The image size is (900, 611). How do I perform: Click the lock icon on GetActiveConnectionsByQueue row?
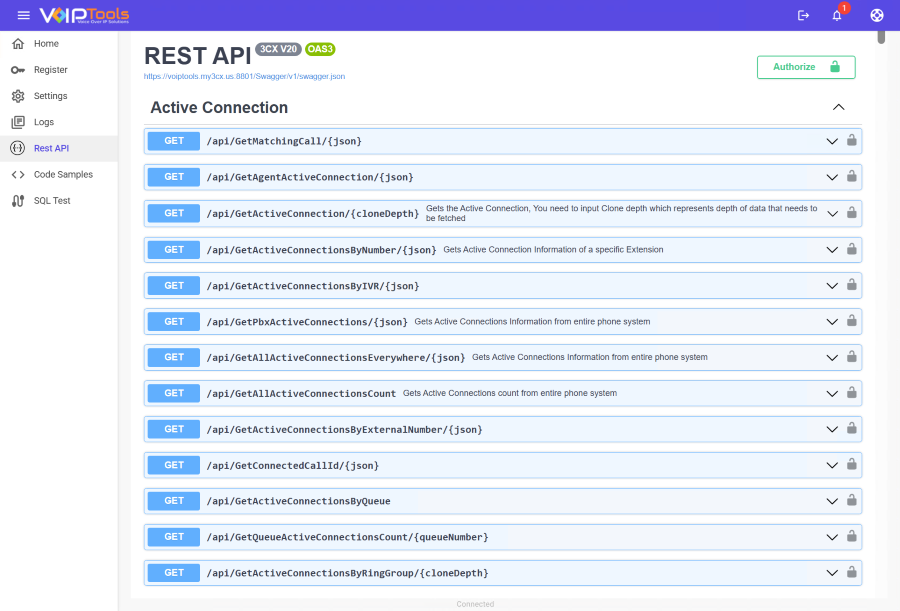tap(852, 501)
